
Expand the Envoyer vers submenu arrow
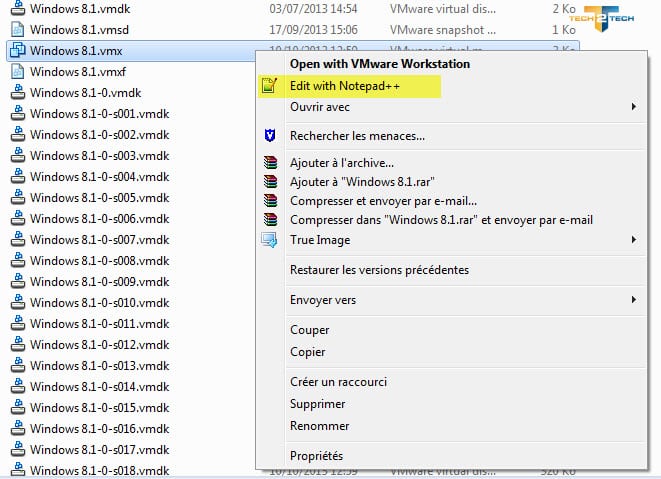click(x=634, y=300)
